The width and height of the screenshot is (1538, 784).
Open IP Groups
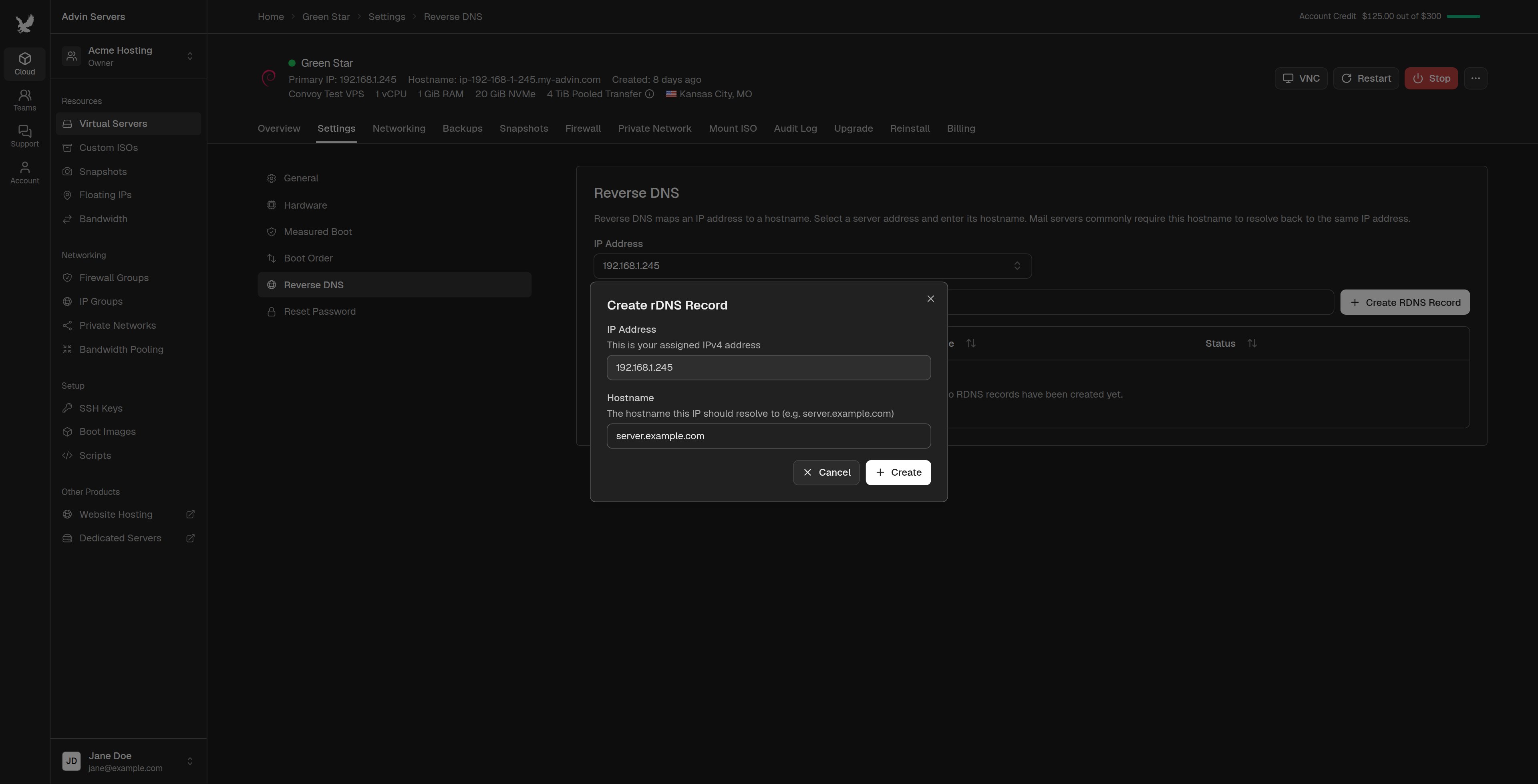[x=128, y=302]
